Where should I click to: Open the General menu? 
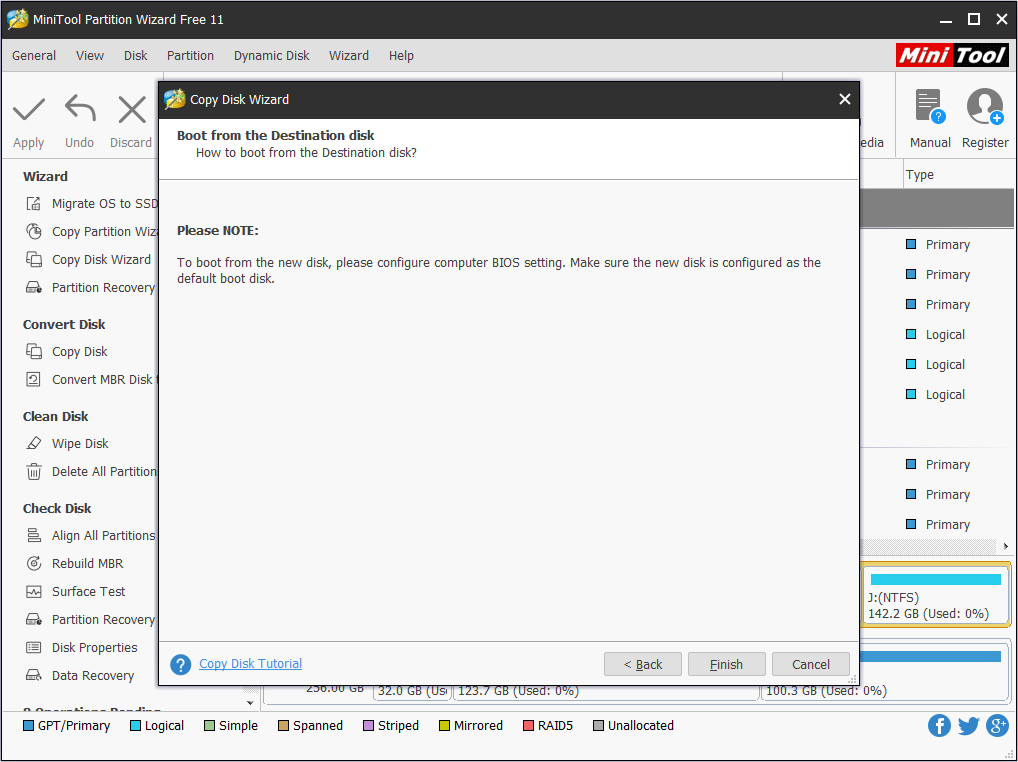point(34,56)
